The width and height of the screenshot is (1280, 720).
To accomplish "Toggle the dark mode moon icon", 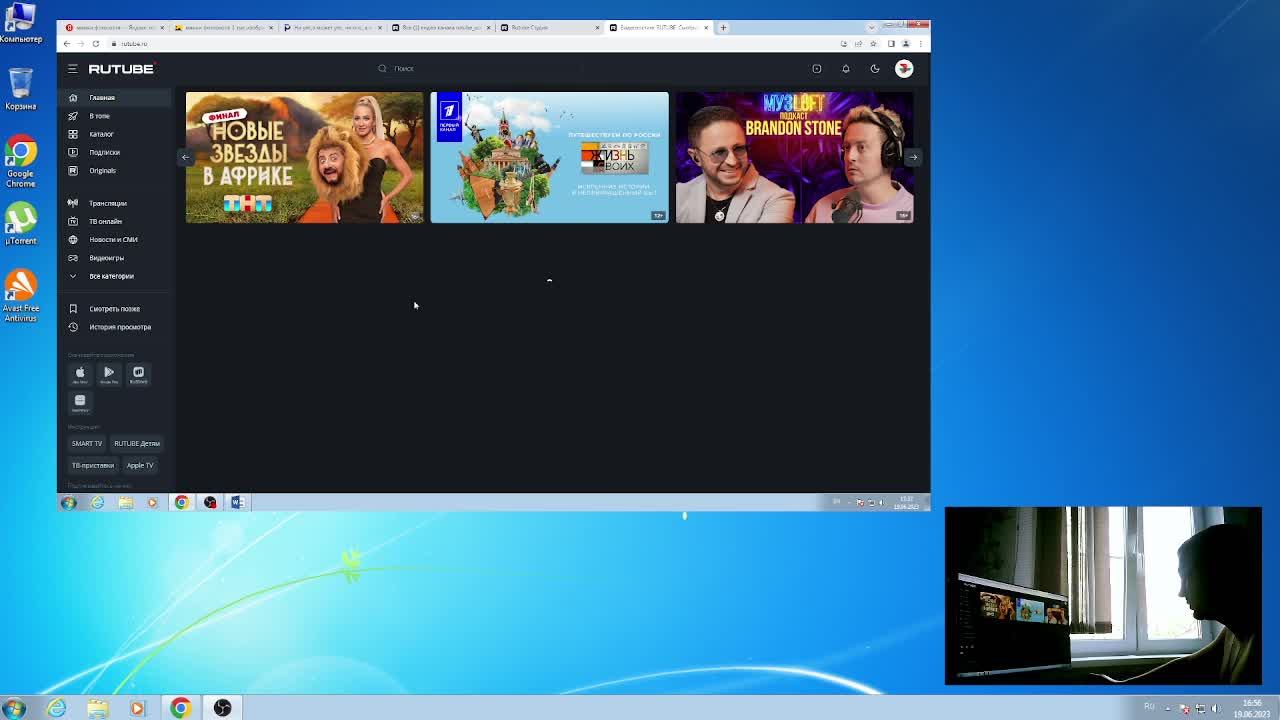I will click(875, 68).
